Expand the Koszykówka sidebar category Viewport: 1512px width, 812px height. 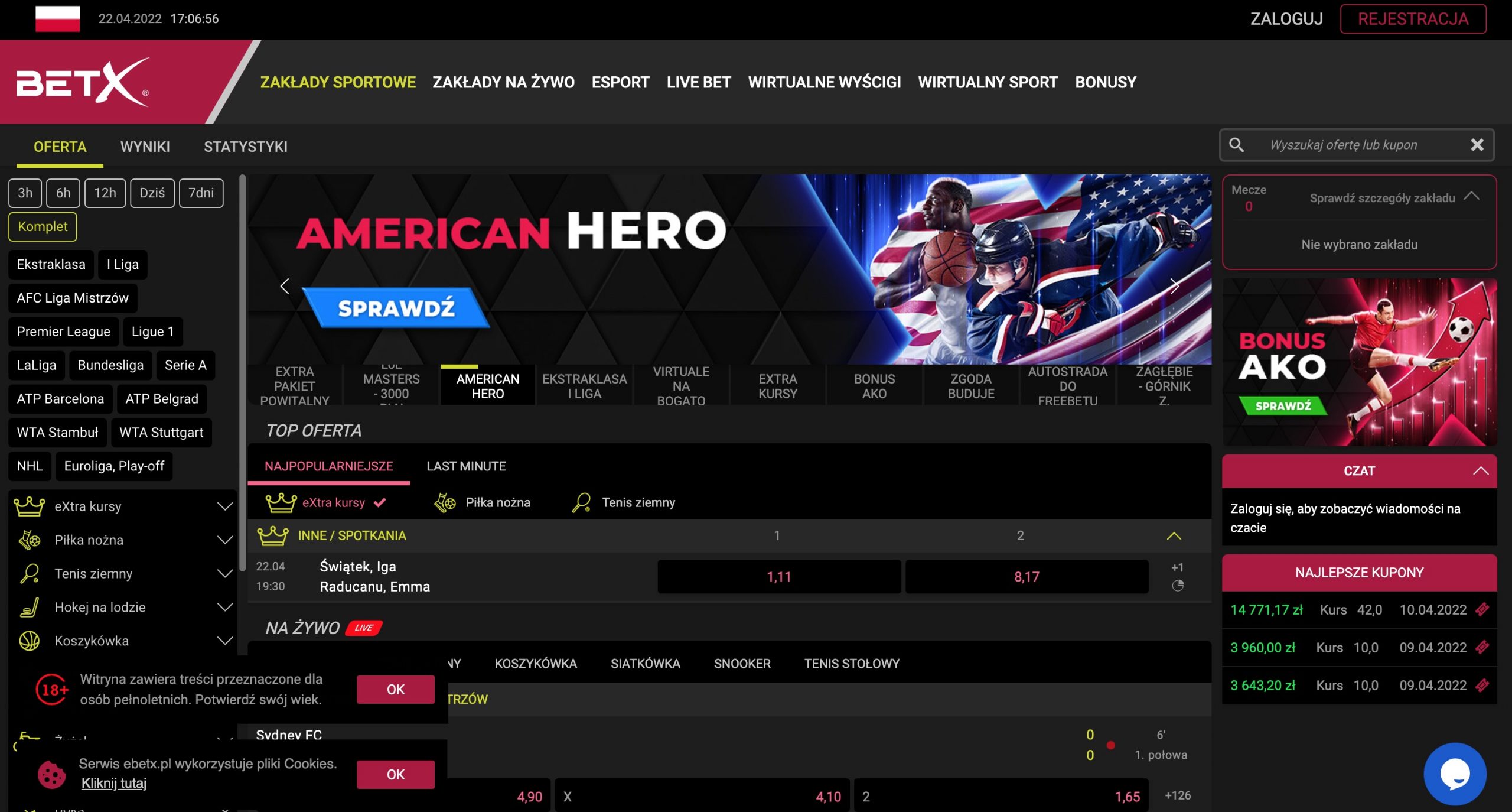(x=224, y=641)
